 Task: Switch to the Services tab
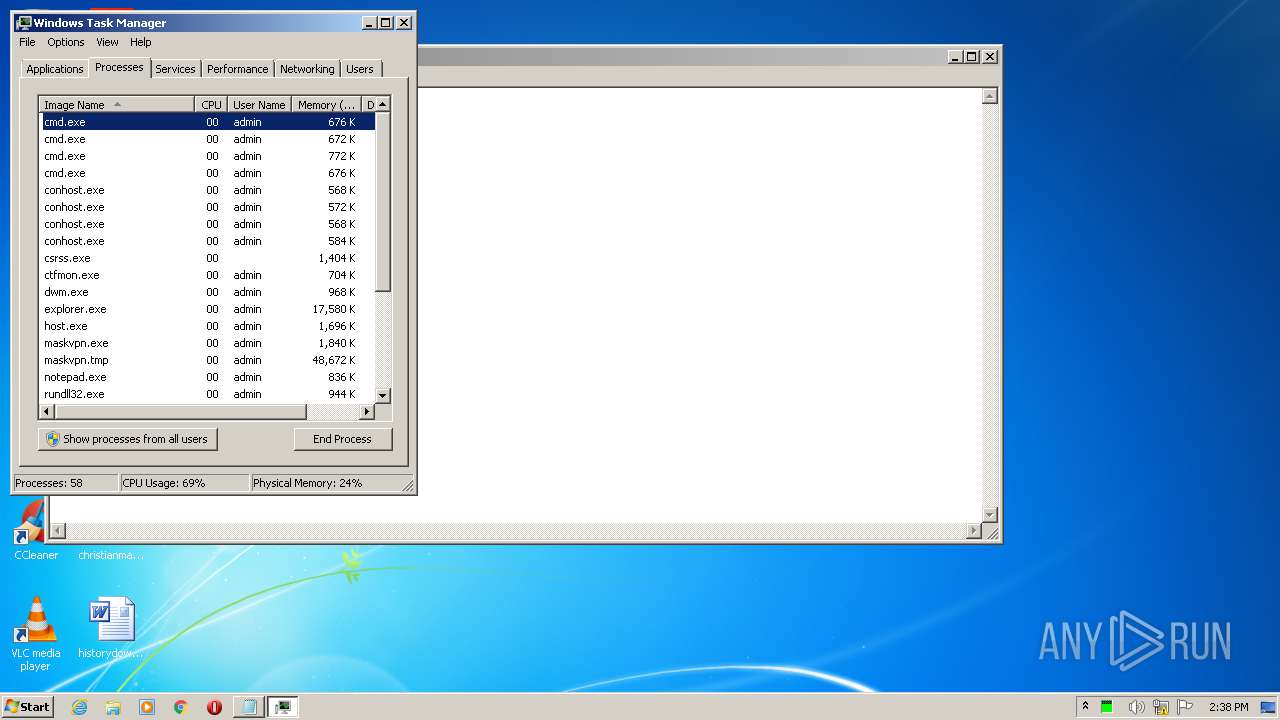click(175, 69)
